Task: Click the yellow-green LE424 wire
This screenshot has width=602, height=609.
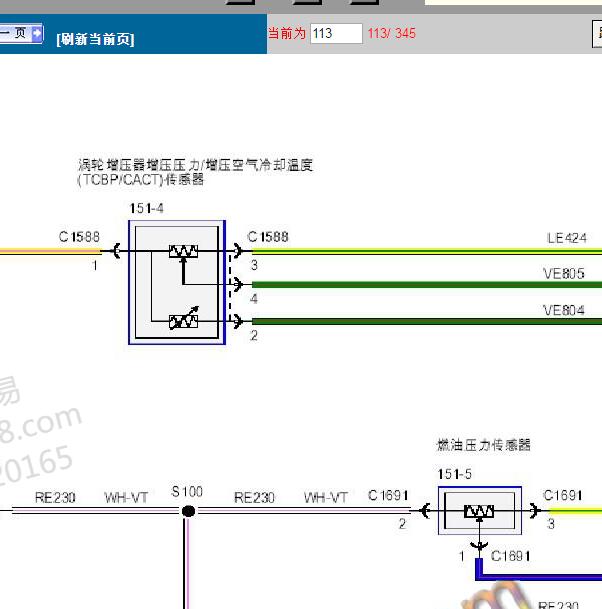Action: (427, 251)
